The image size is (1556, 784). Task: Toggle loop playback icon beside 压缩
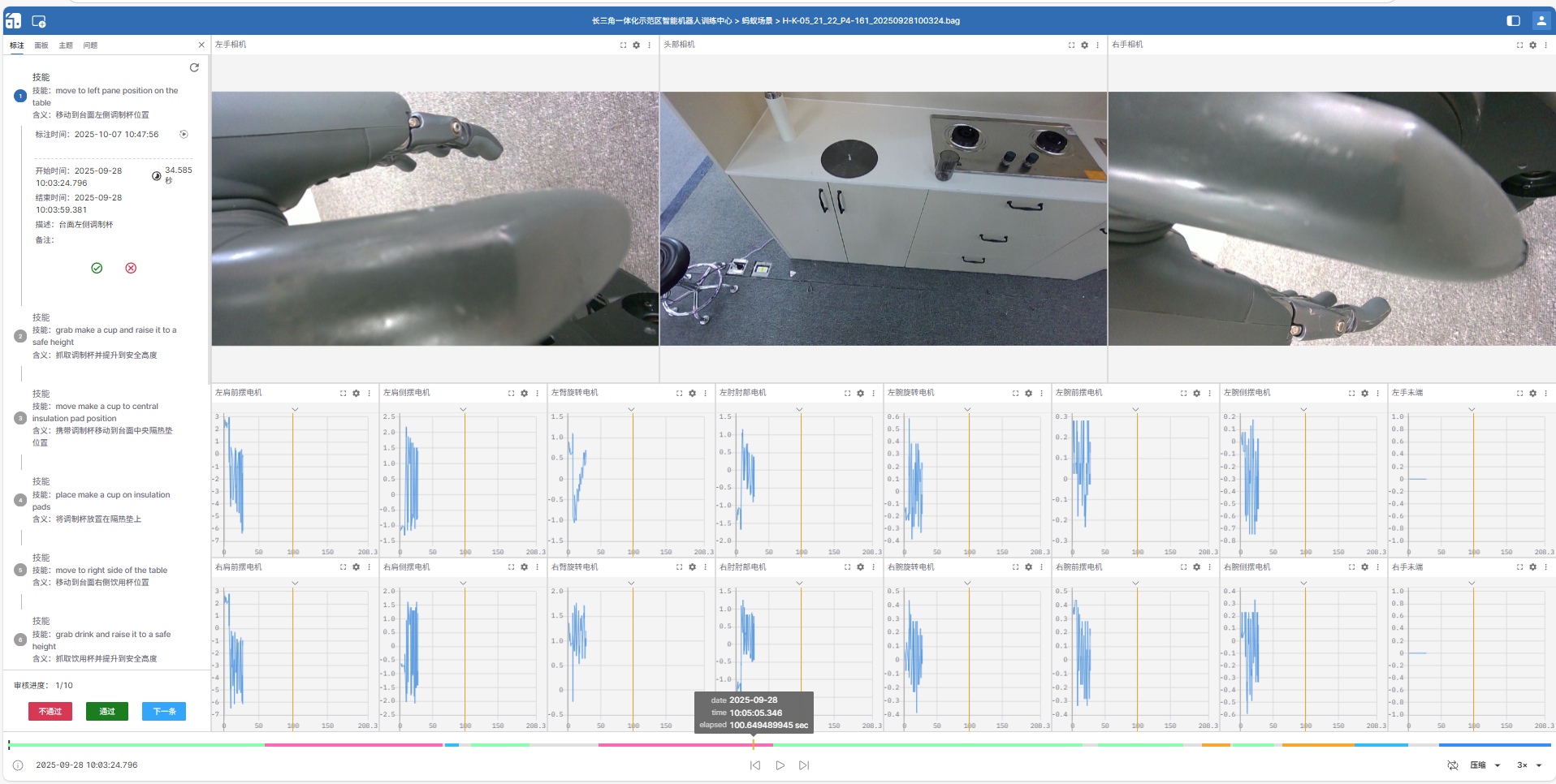point(1453,765)
